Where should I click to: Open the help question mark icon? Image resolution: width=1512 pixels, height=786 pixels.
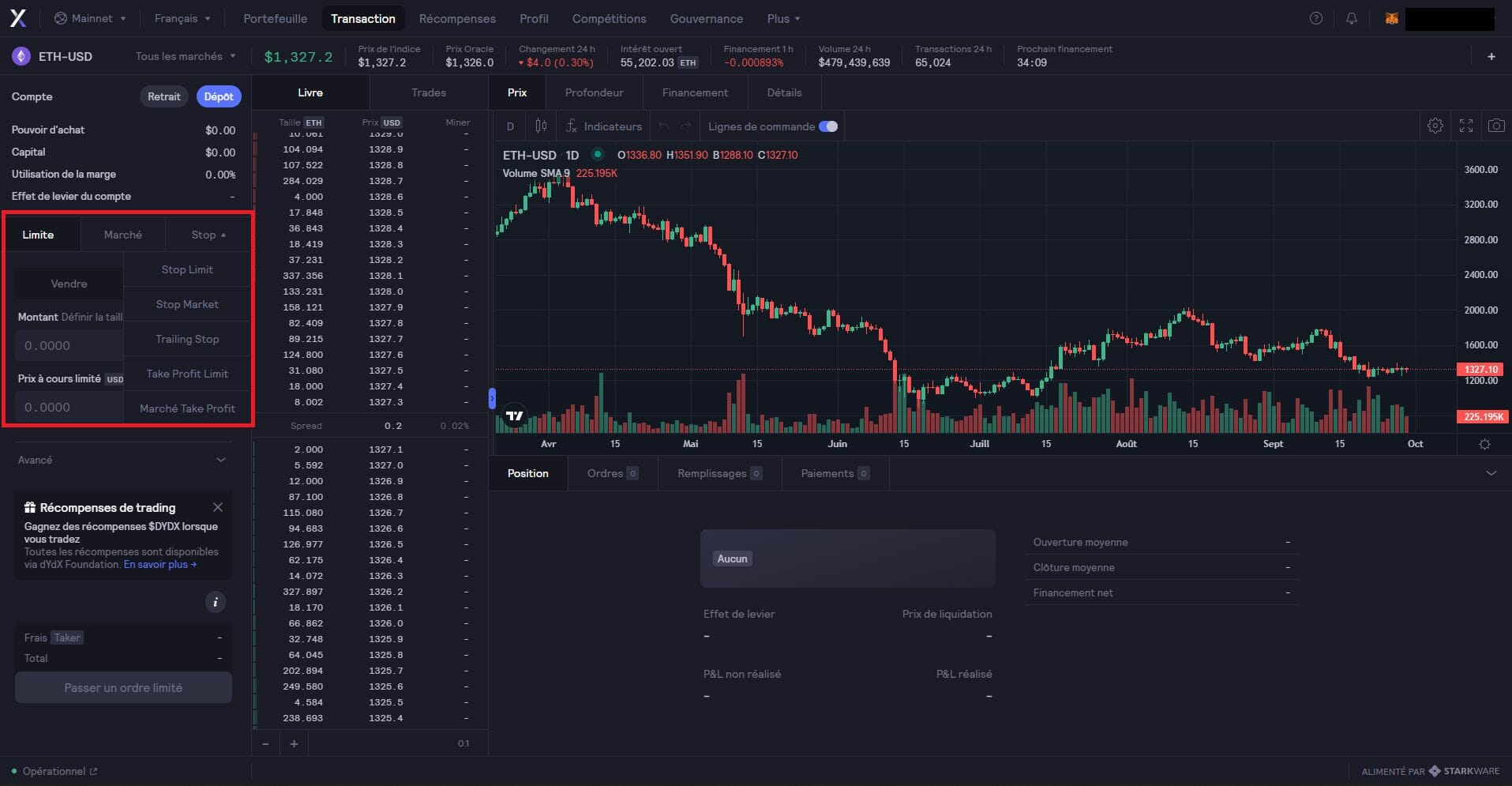pos(1315,18)
